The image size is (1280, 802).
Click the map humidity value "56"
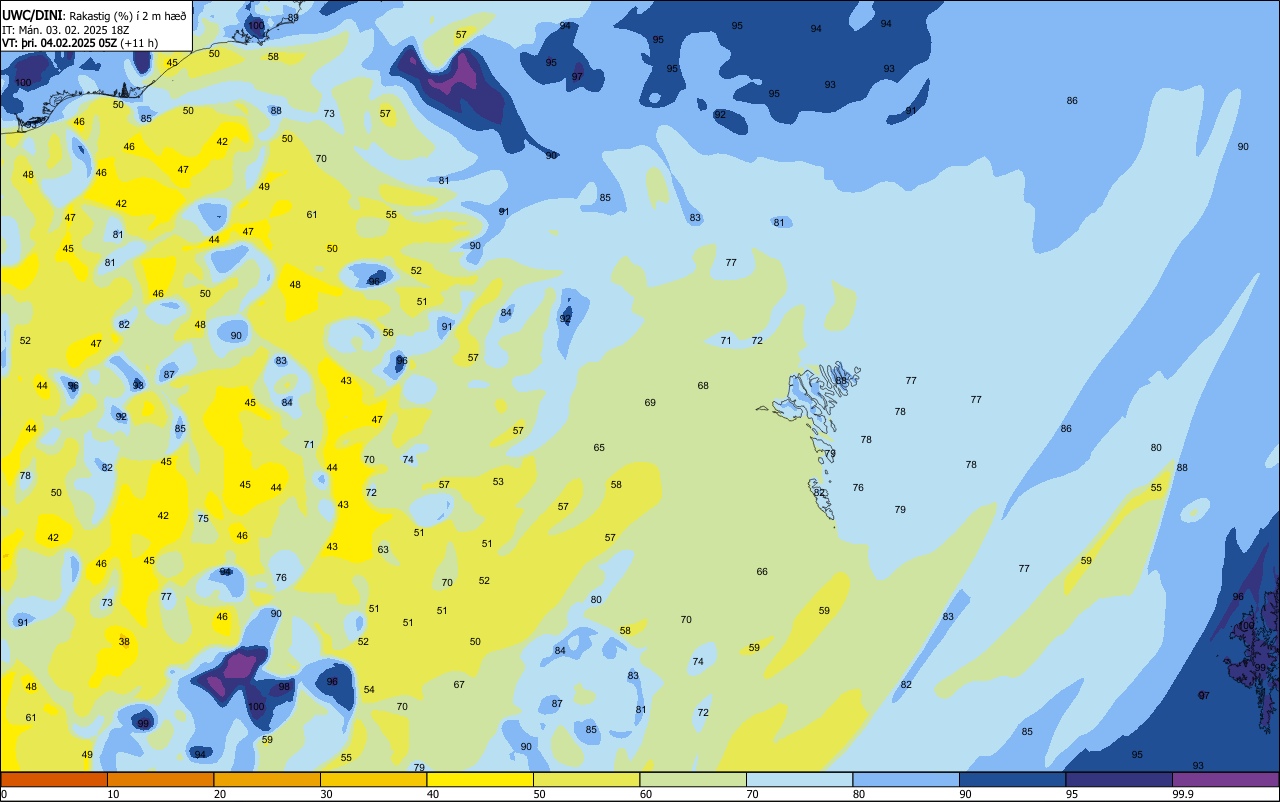pos(388,333)
